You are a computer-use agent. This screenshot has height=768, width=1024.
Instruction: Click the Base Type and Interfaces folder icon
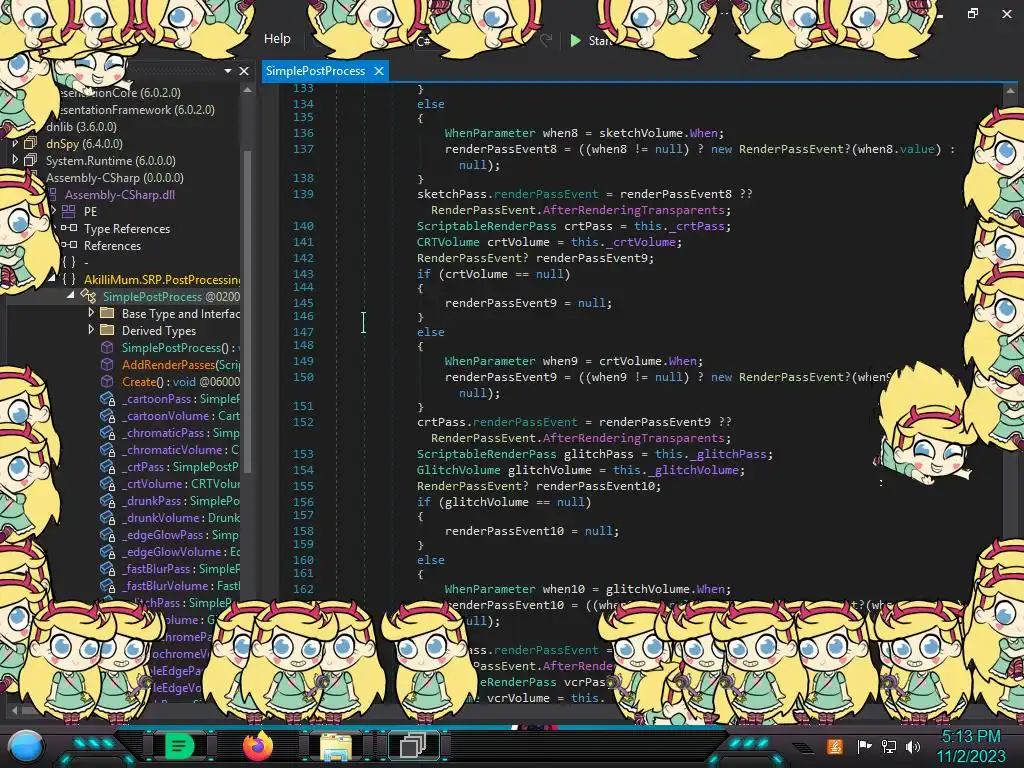click(107, 313)
